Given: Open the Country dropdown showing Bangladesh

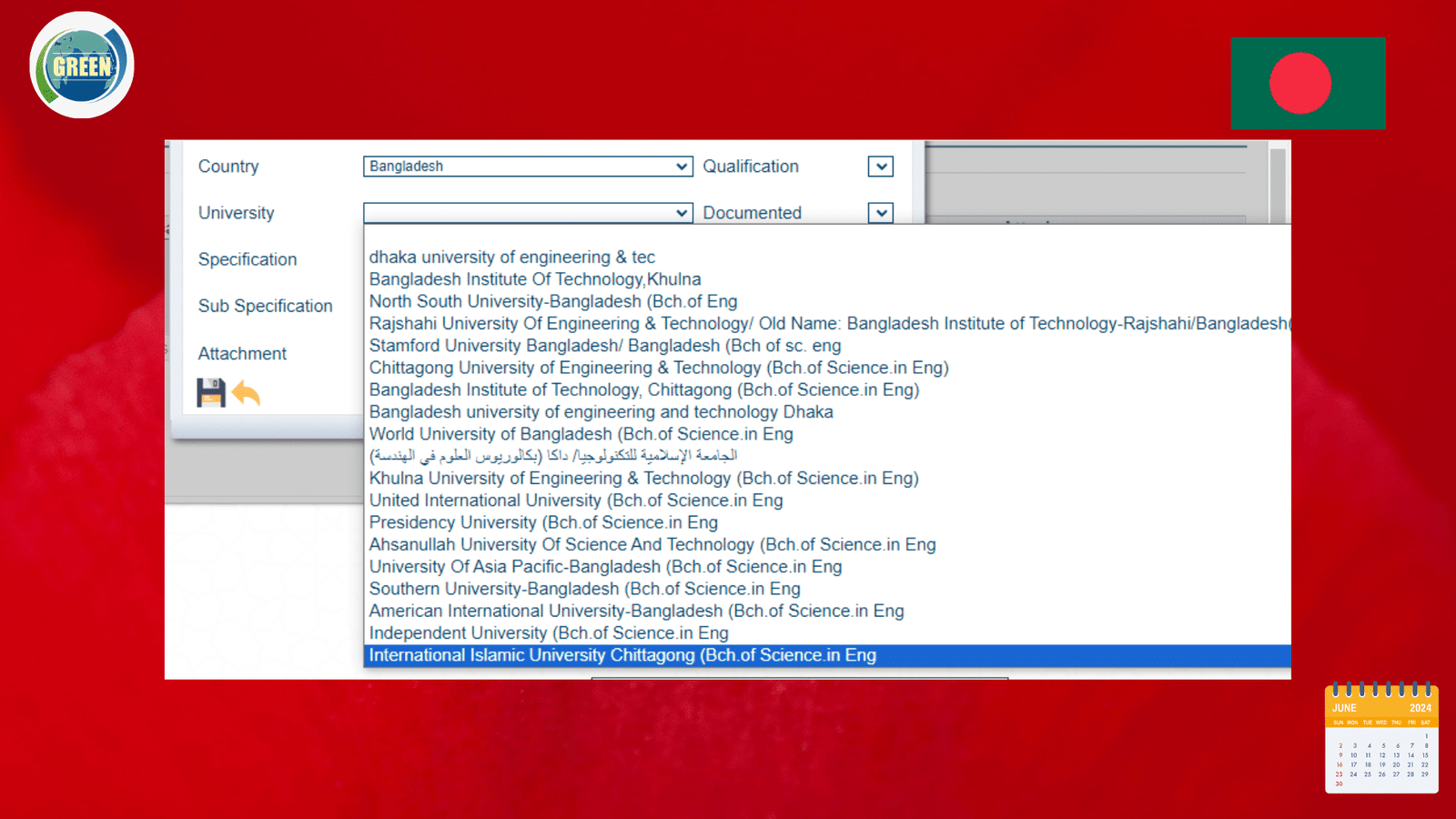Looking at the screenshot, I should coord(528,167).
